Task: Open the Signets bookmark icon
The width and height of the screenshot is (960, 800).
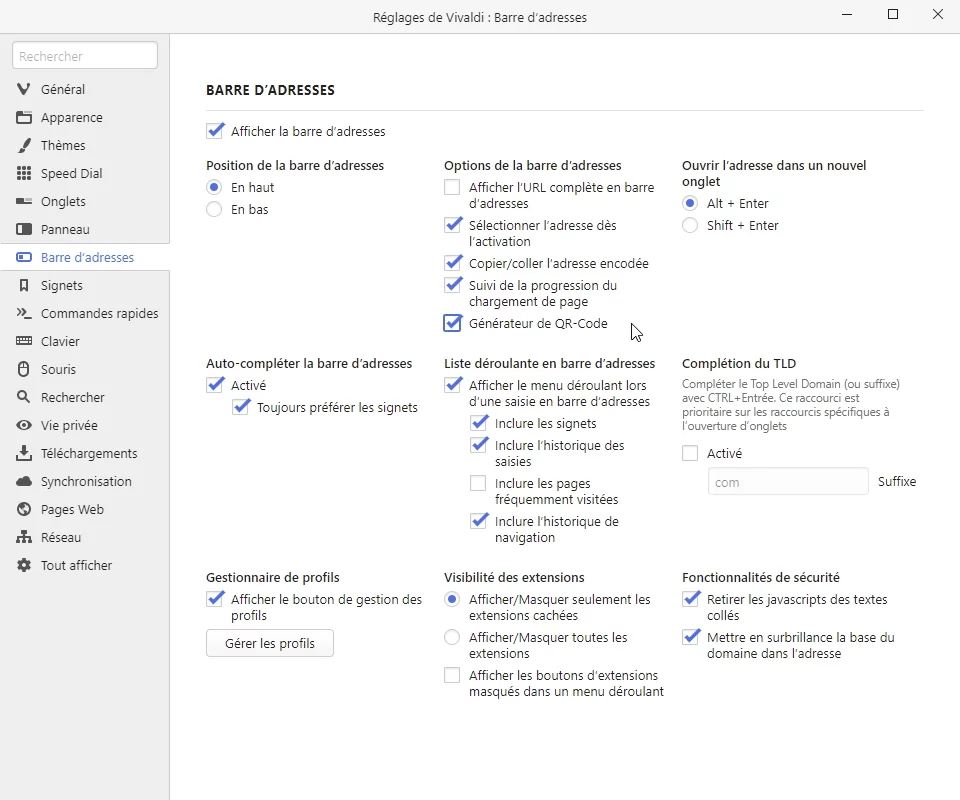Action: click(24, 286)
